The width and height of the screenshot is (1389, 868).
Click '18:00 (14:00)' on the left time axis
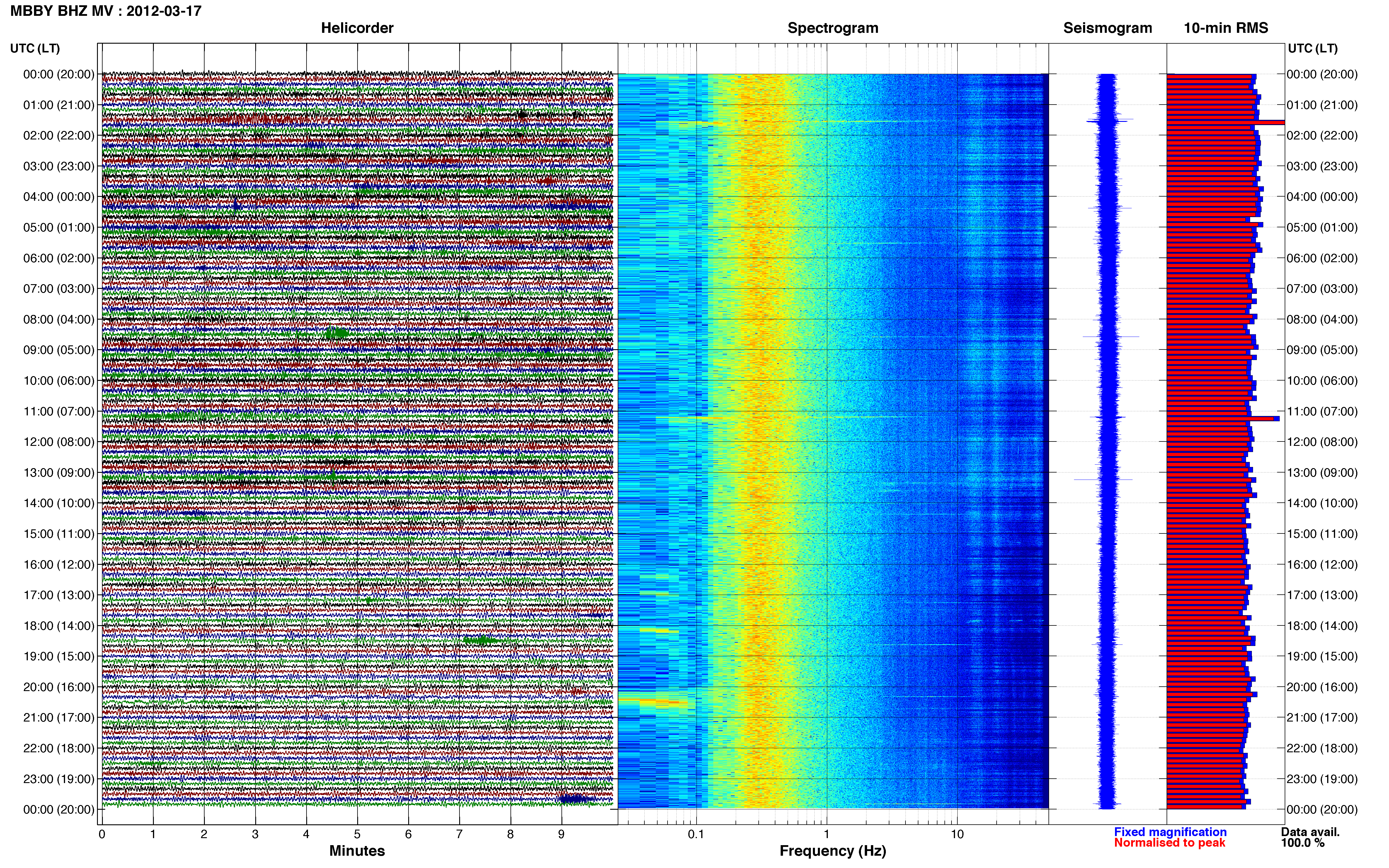pyautogui.click(x=59, y=626)
